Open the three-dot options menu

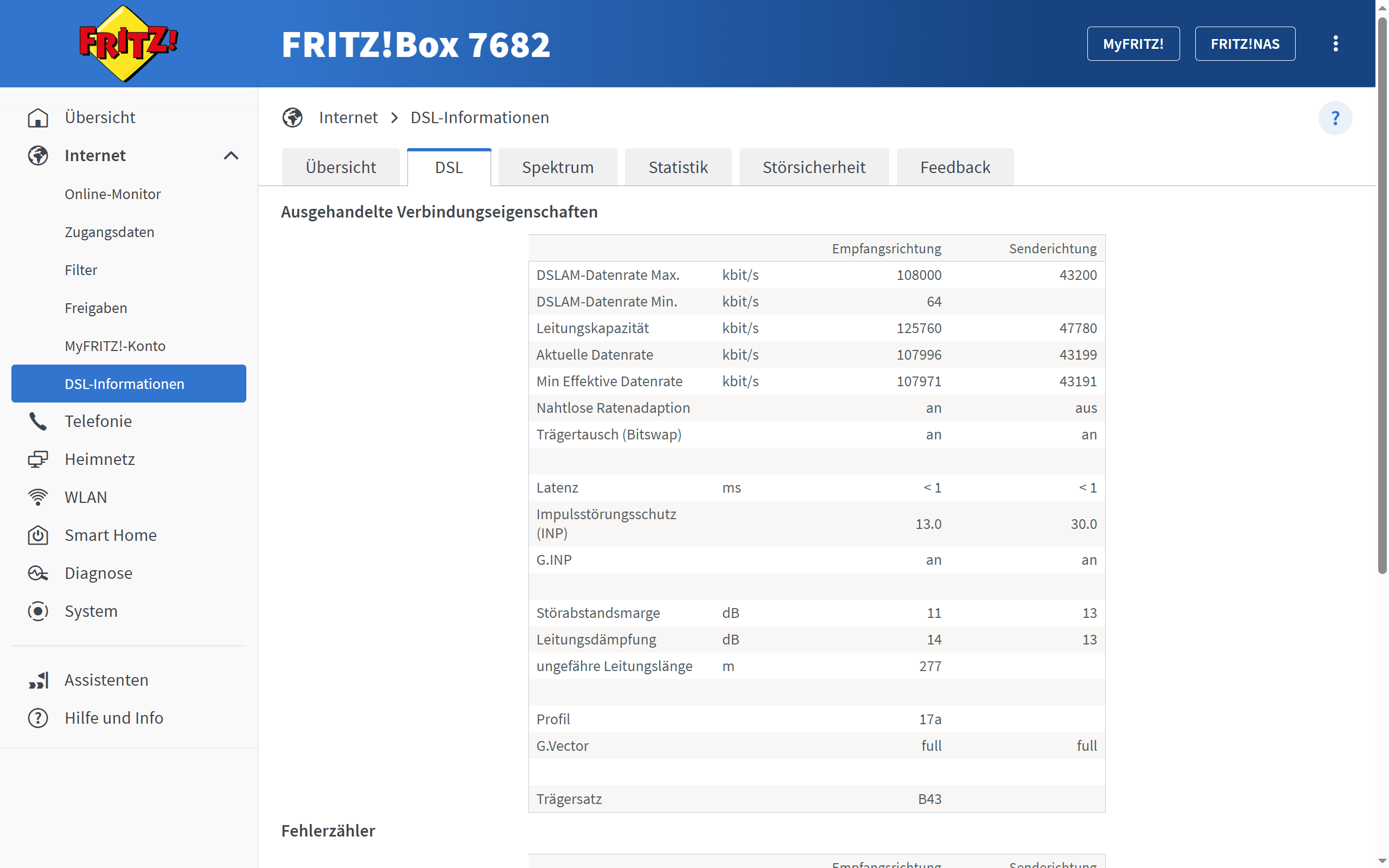(x=1335, y=43)
